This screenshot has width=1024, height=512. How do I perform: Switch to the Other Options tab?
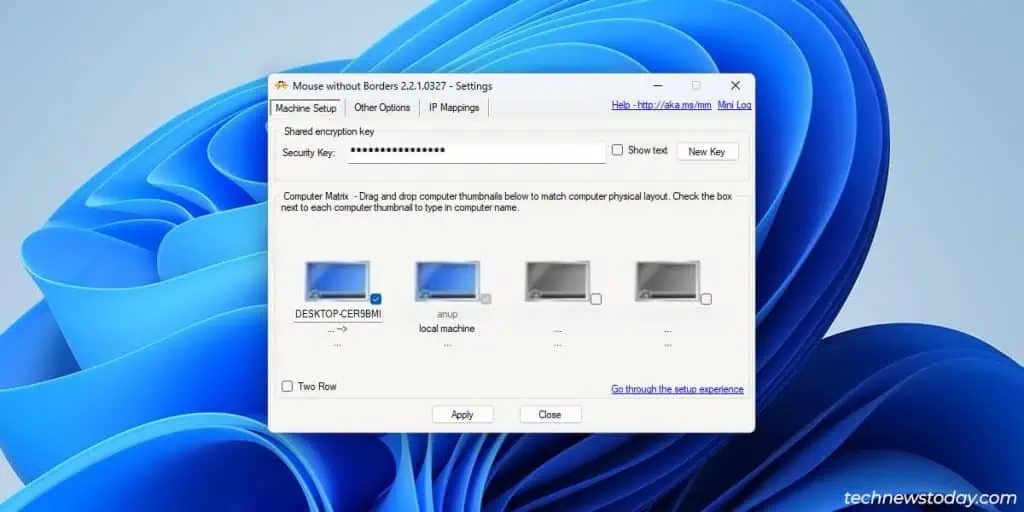(382, 108)
